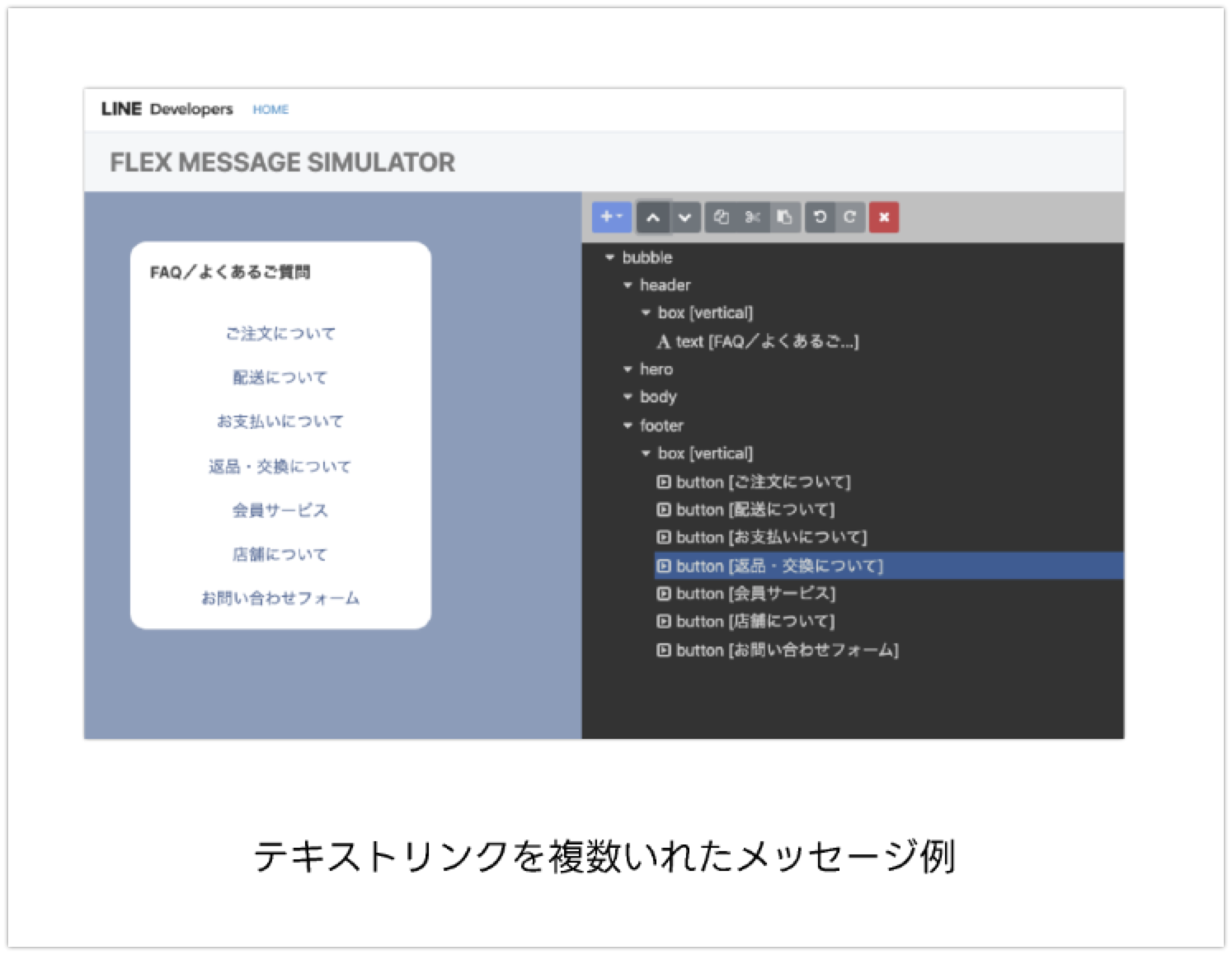Click the ご注文について link in the preview
This screenshot has height=955, width=1232.
281,333
